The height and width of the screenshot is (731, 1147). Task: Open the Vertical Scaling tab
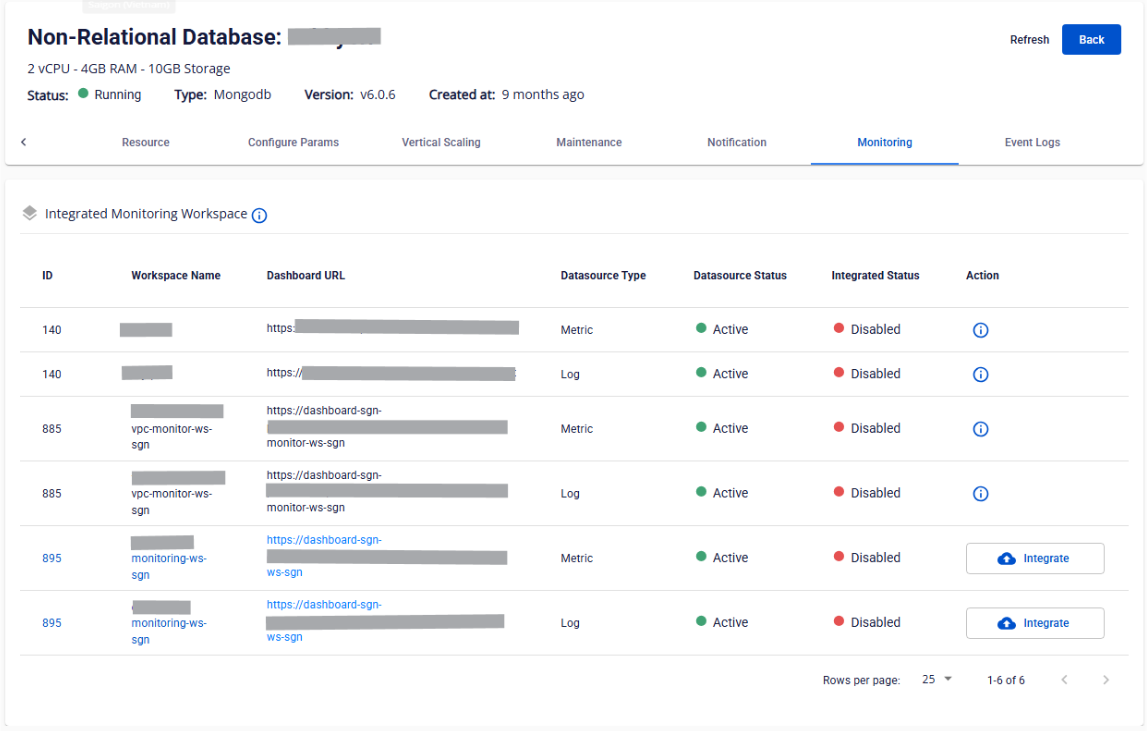441,143
